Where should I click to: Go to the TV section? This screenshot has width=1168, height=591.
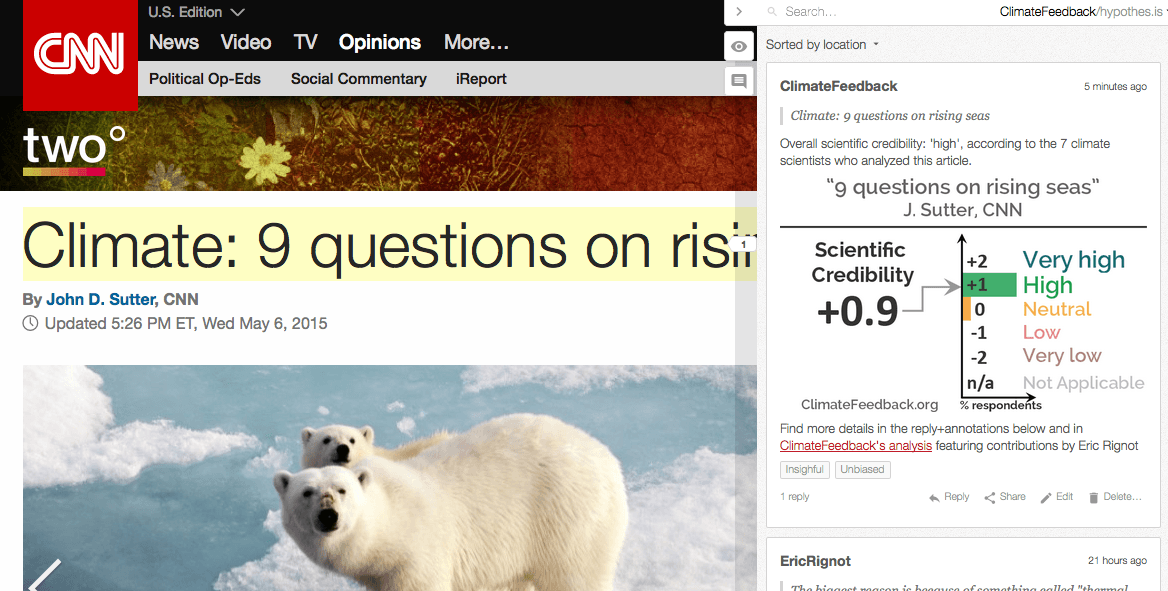pyautogui.click(x=305, y=42)
